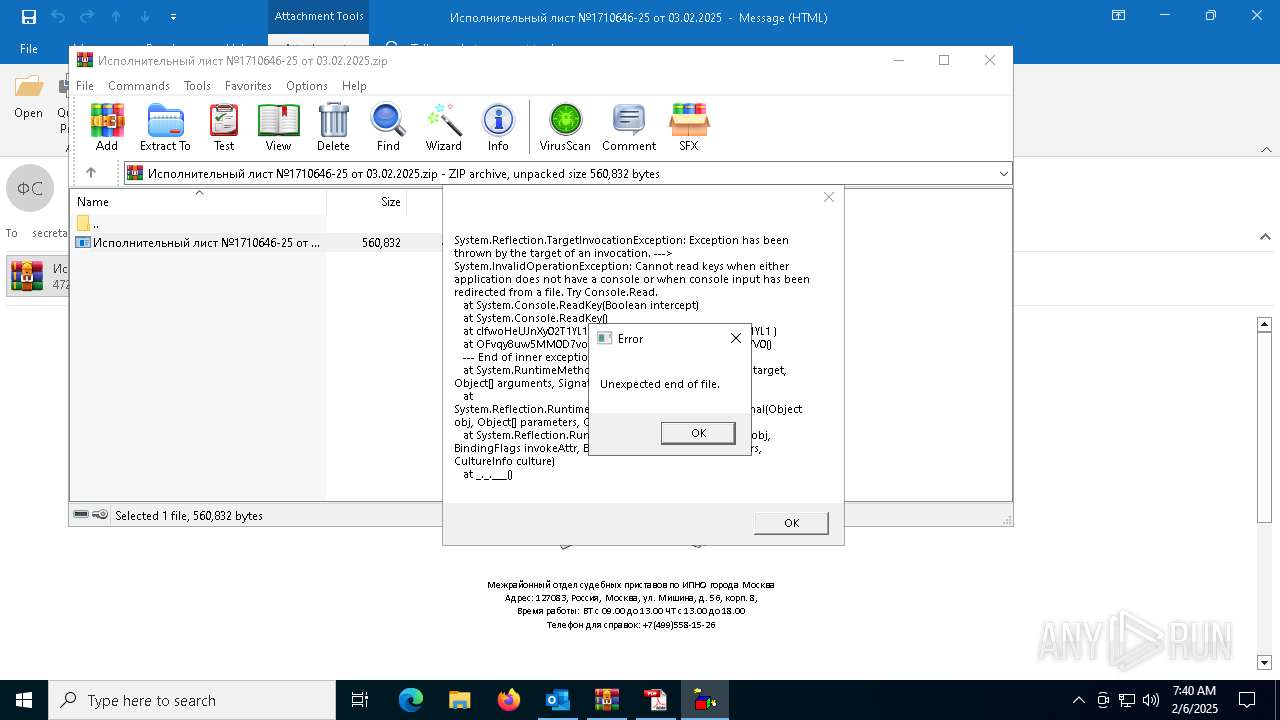Click 'Selected 1 file, 560,832 bytes' status
The height and width of the screenshot is (720, 1280).
click(189, 516)
